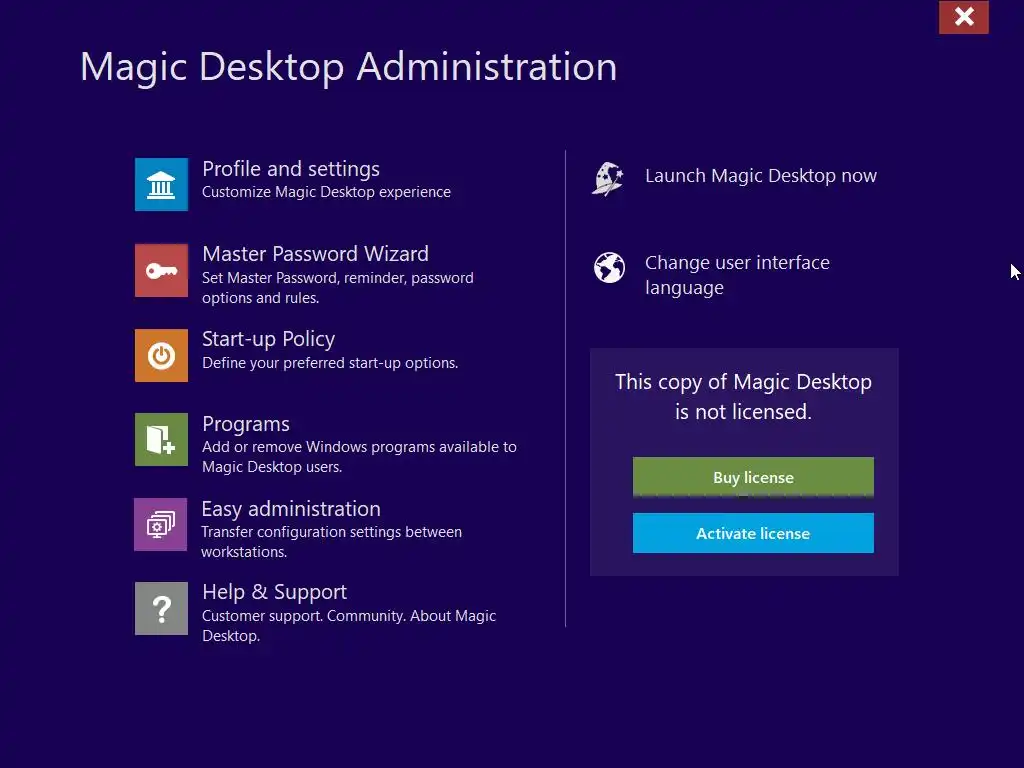Open Easy administration heading

tap(291, 509)
